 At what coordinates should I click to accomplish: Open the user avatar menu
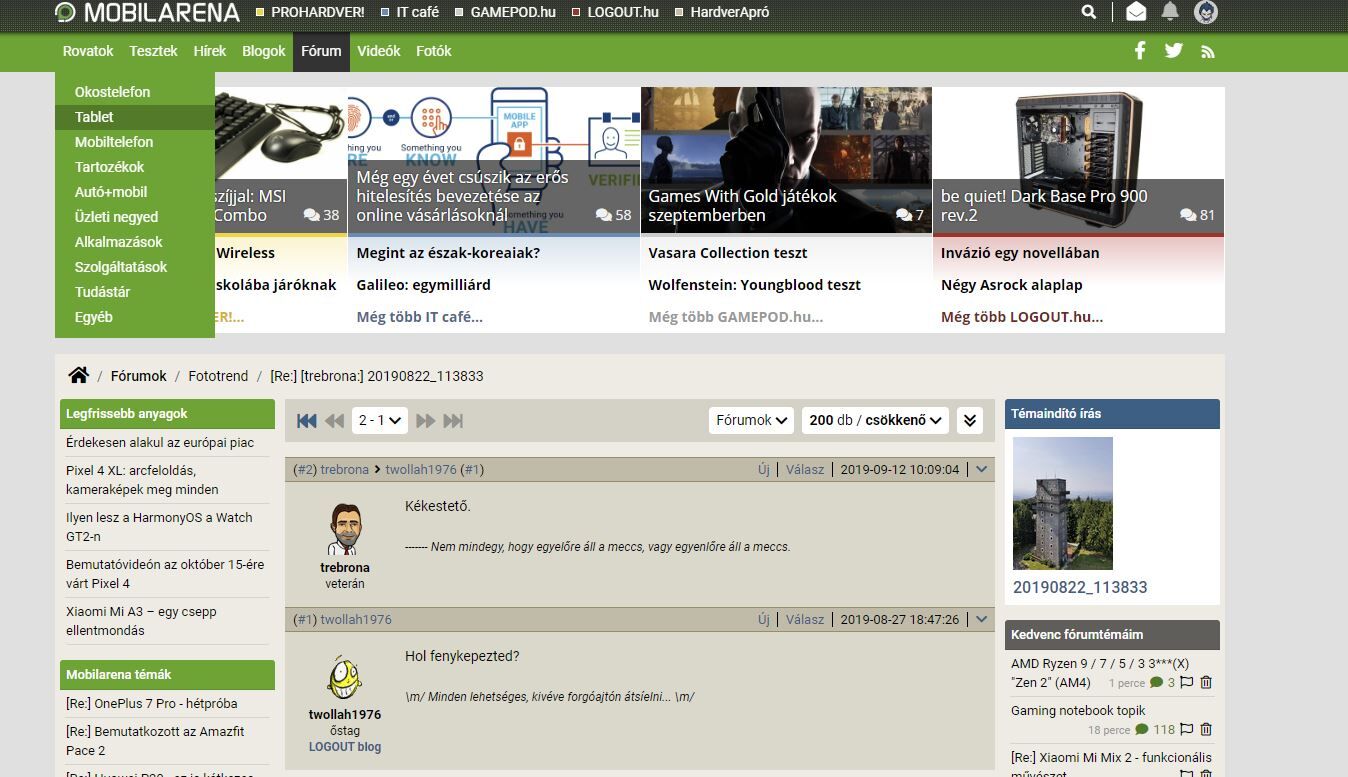(1206, 12)
